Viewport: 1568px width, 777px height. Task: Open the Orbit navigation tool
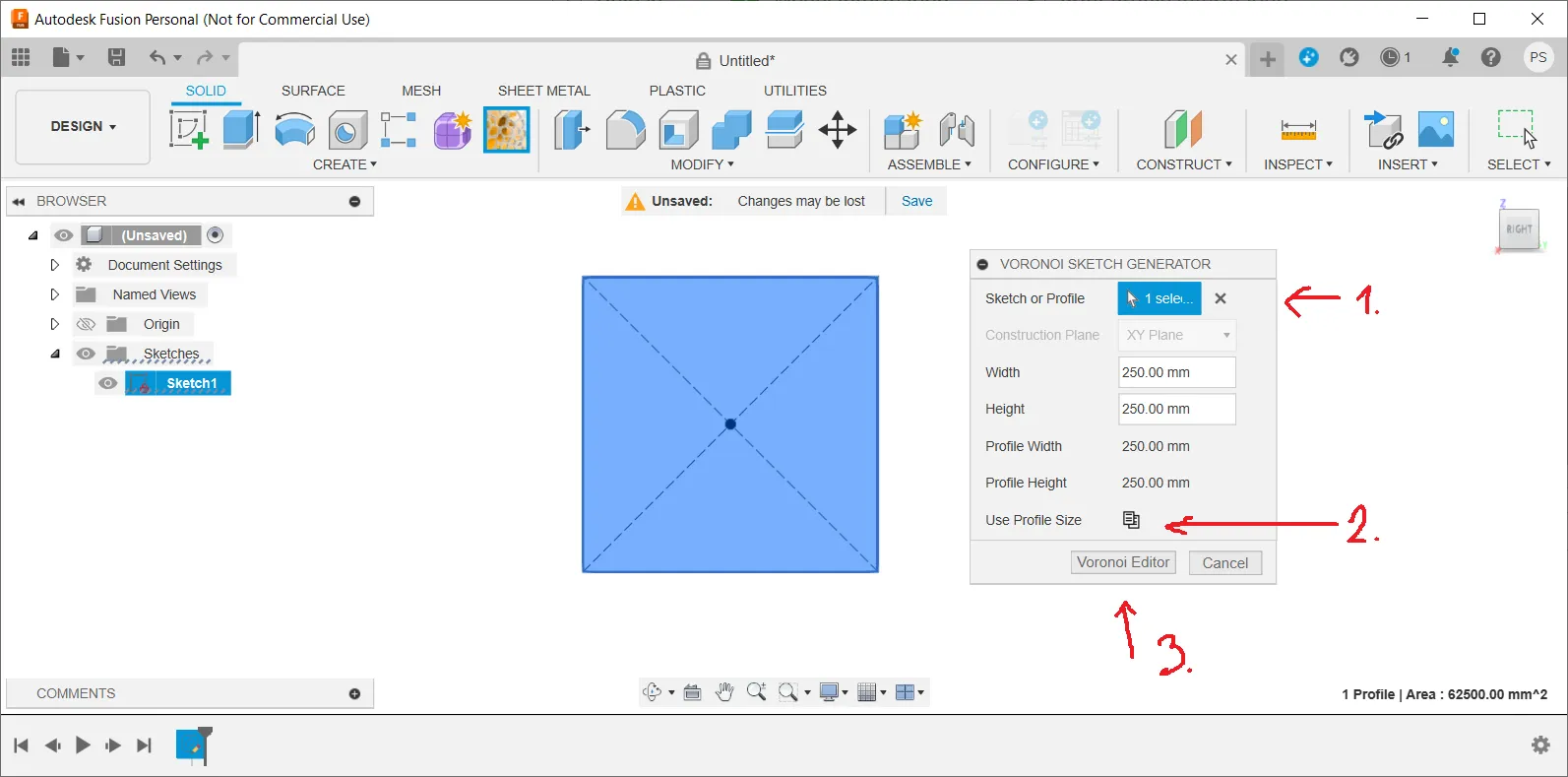pos(652,692)
